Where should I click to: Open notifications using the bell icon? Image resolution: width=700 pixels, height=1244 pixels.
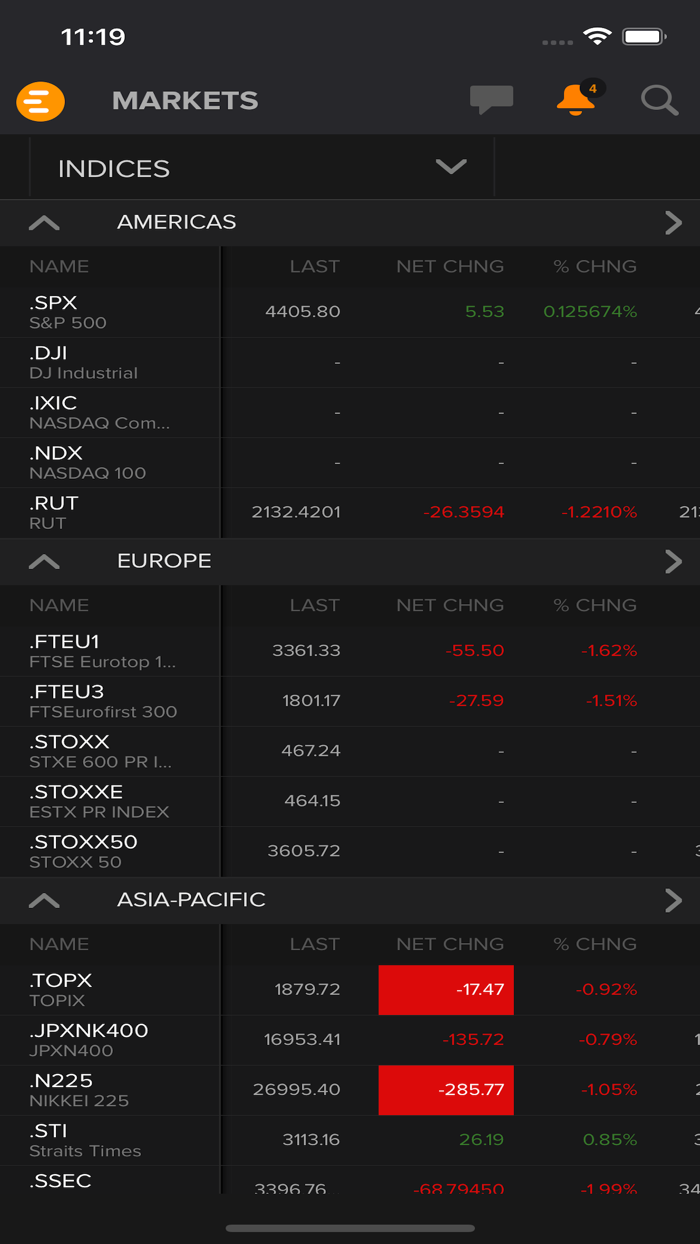(x=572, y=103)
